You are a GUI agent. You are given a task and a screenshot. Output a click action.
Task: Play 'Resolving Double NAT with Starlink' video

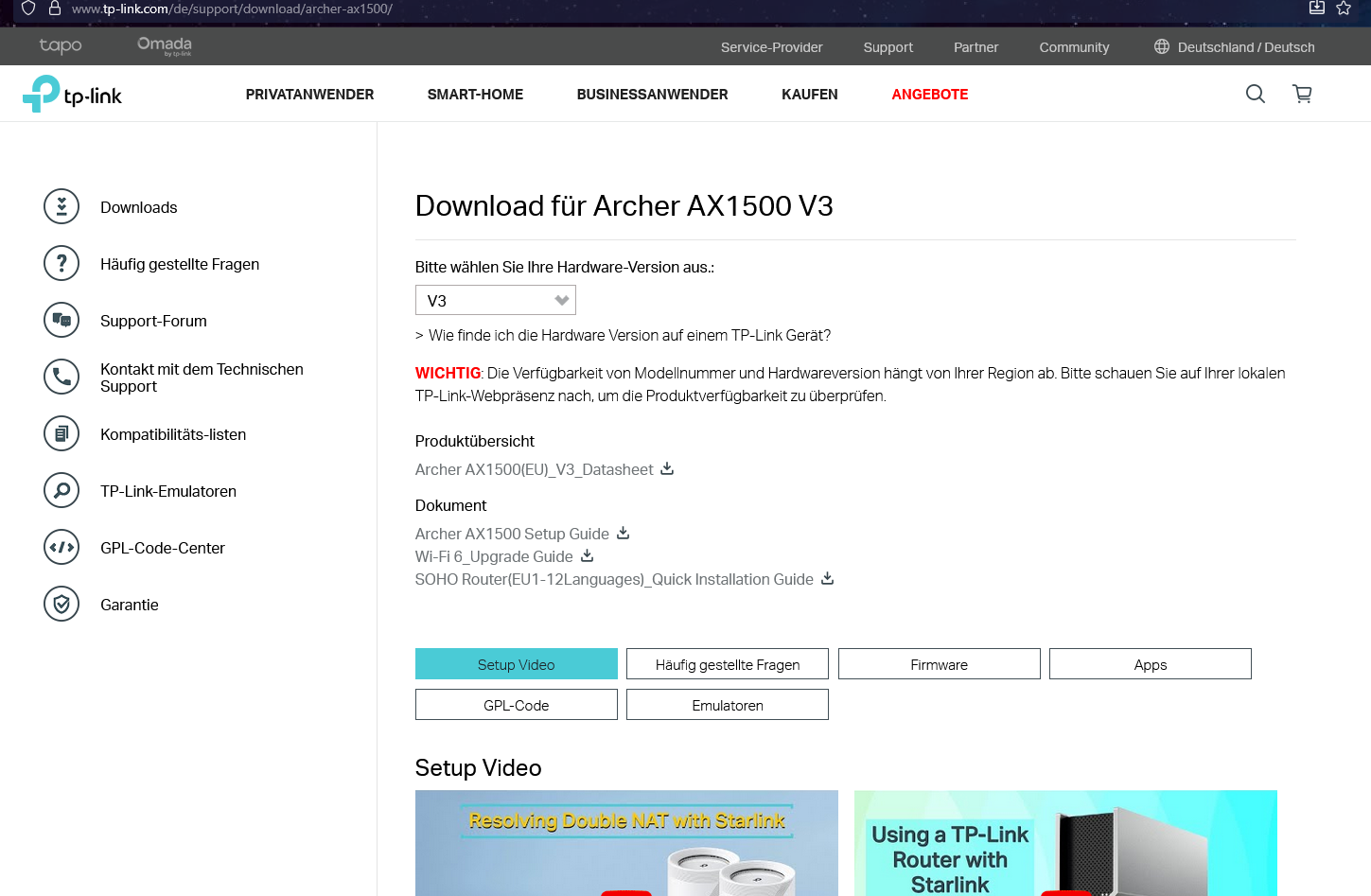click(x=626, y=843)
